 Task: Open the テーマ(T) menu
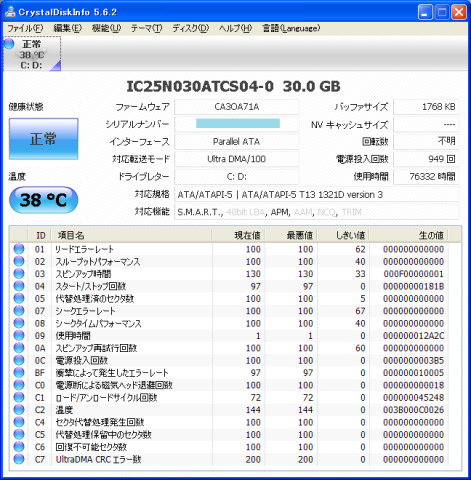(x=146, y=28)
